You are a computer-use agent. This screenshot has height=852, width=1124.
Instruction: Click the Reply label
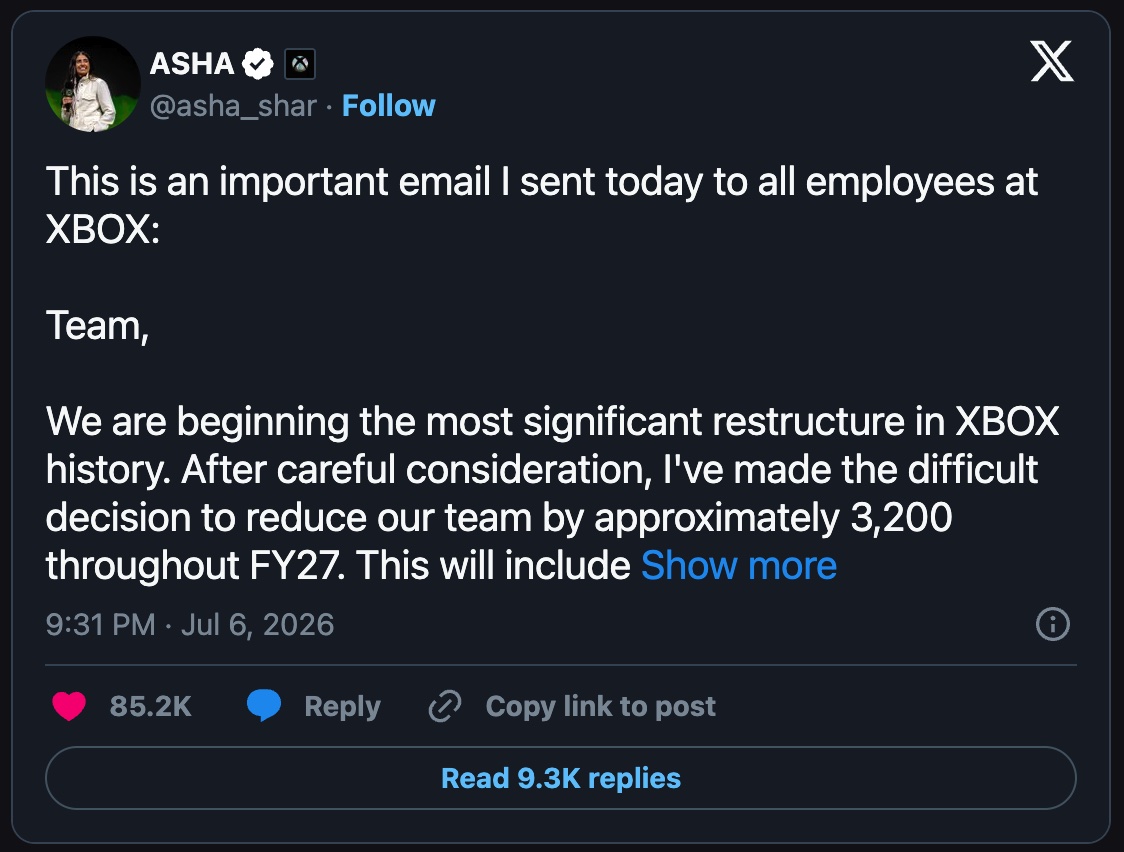342,707
